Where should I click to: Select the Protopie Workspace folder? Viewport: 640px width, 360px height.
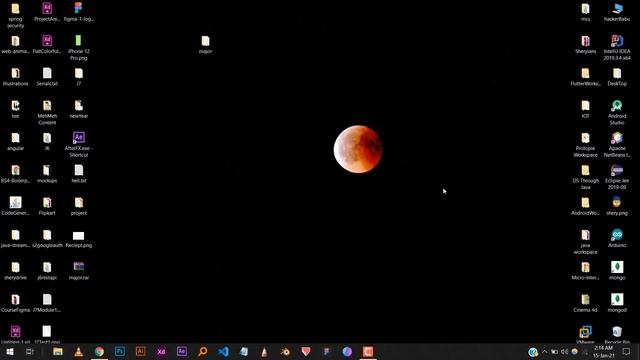click(585, 145)
